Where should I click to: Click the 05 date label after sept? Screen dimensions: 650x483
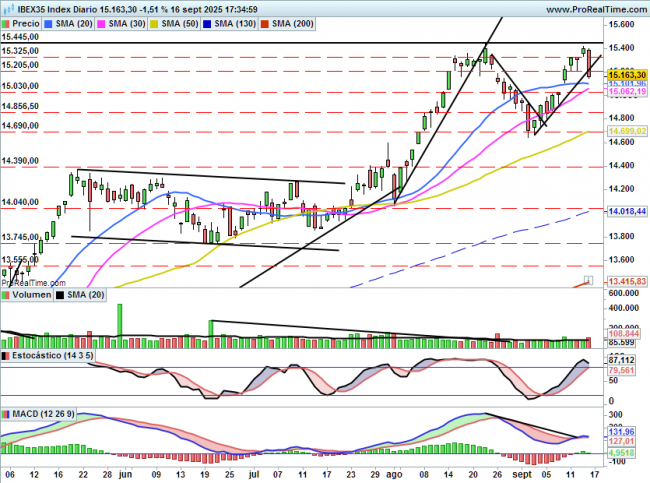click(546, 474)
